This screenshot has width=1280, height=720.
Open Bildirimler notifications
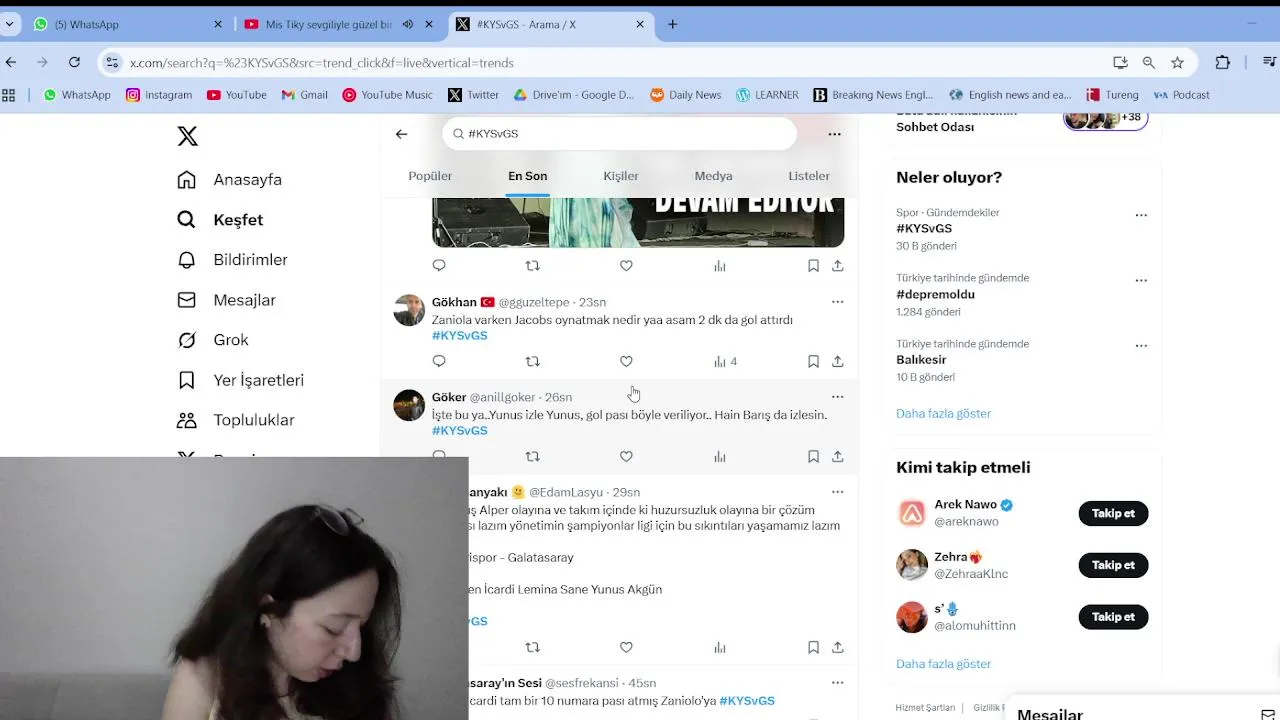(232, 260)
